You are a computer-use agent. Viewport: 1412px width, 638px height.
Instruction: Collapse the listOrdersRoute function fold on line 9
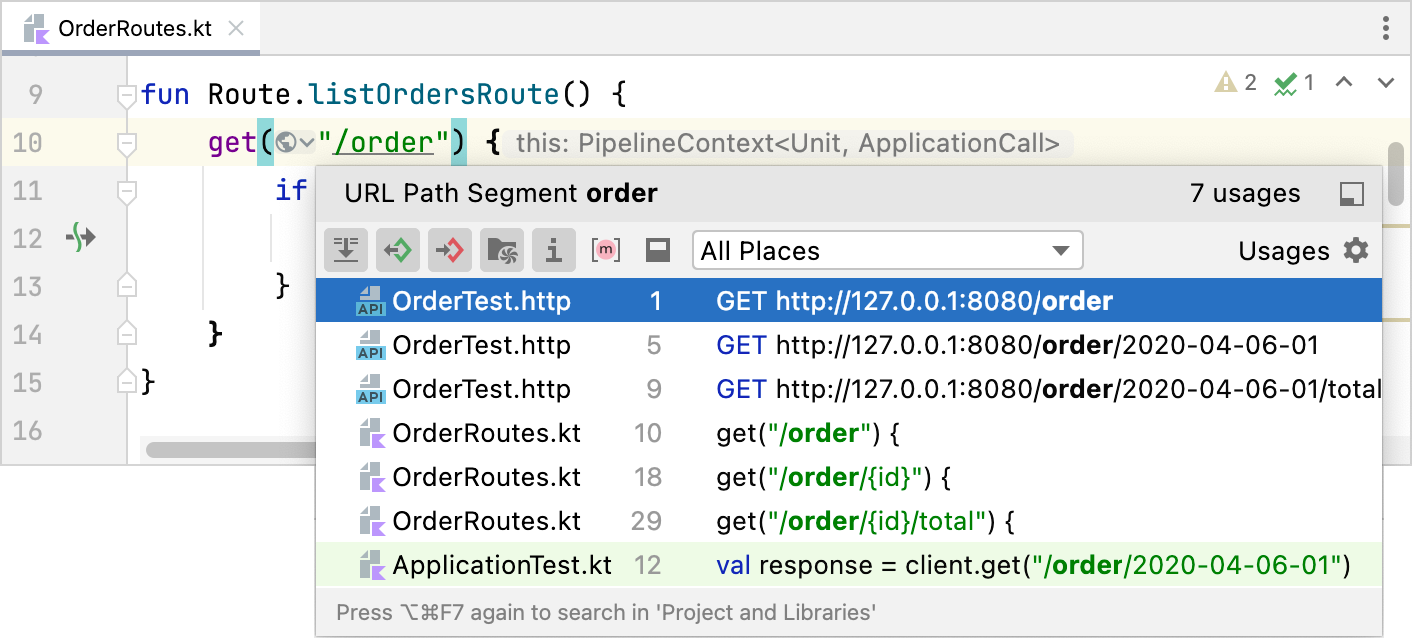126,95
